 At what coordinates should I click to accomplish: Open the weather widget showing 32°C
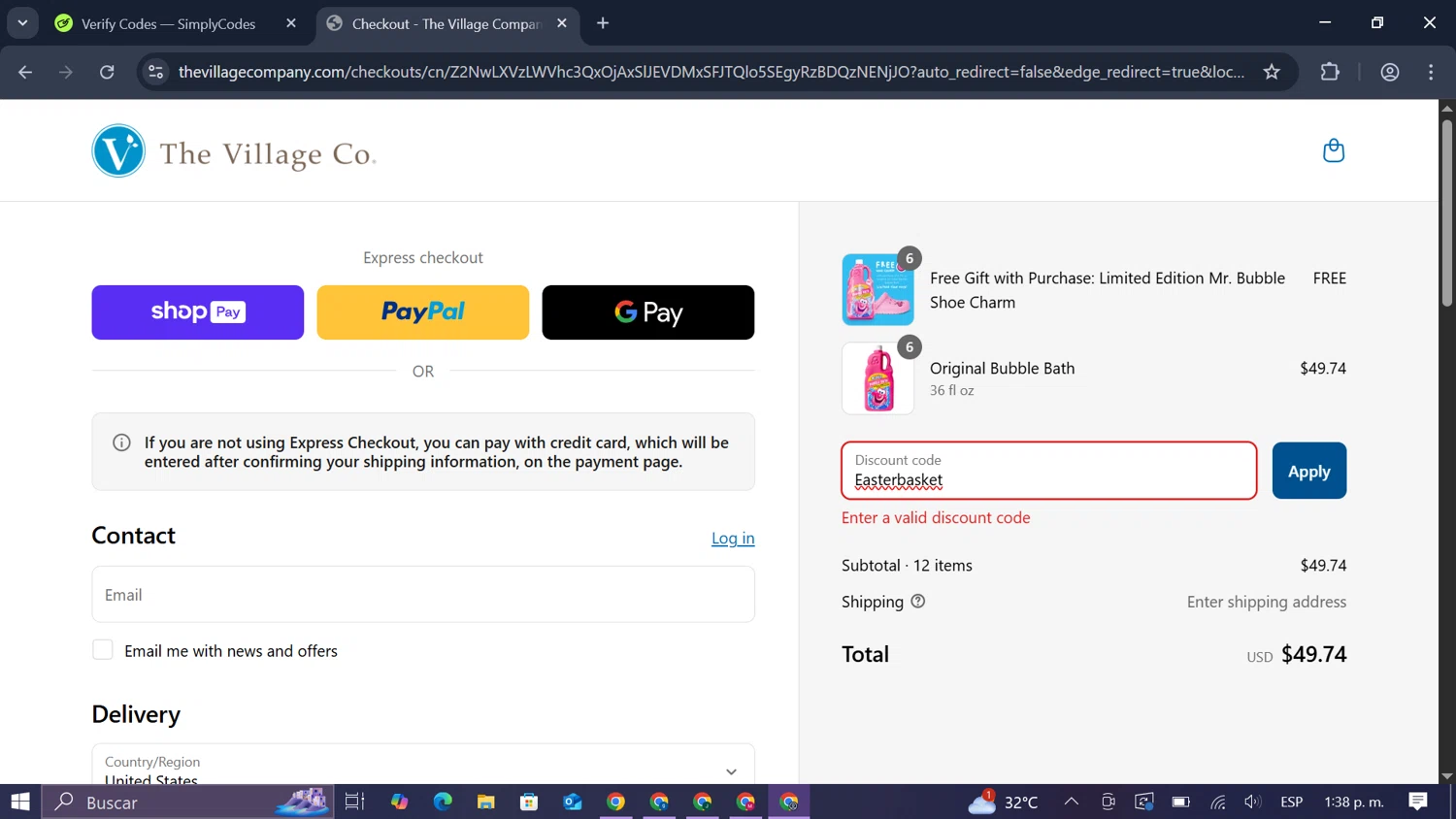[1004, 802]
